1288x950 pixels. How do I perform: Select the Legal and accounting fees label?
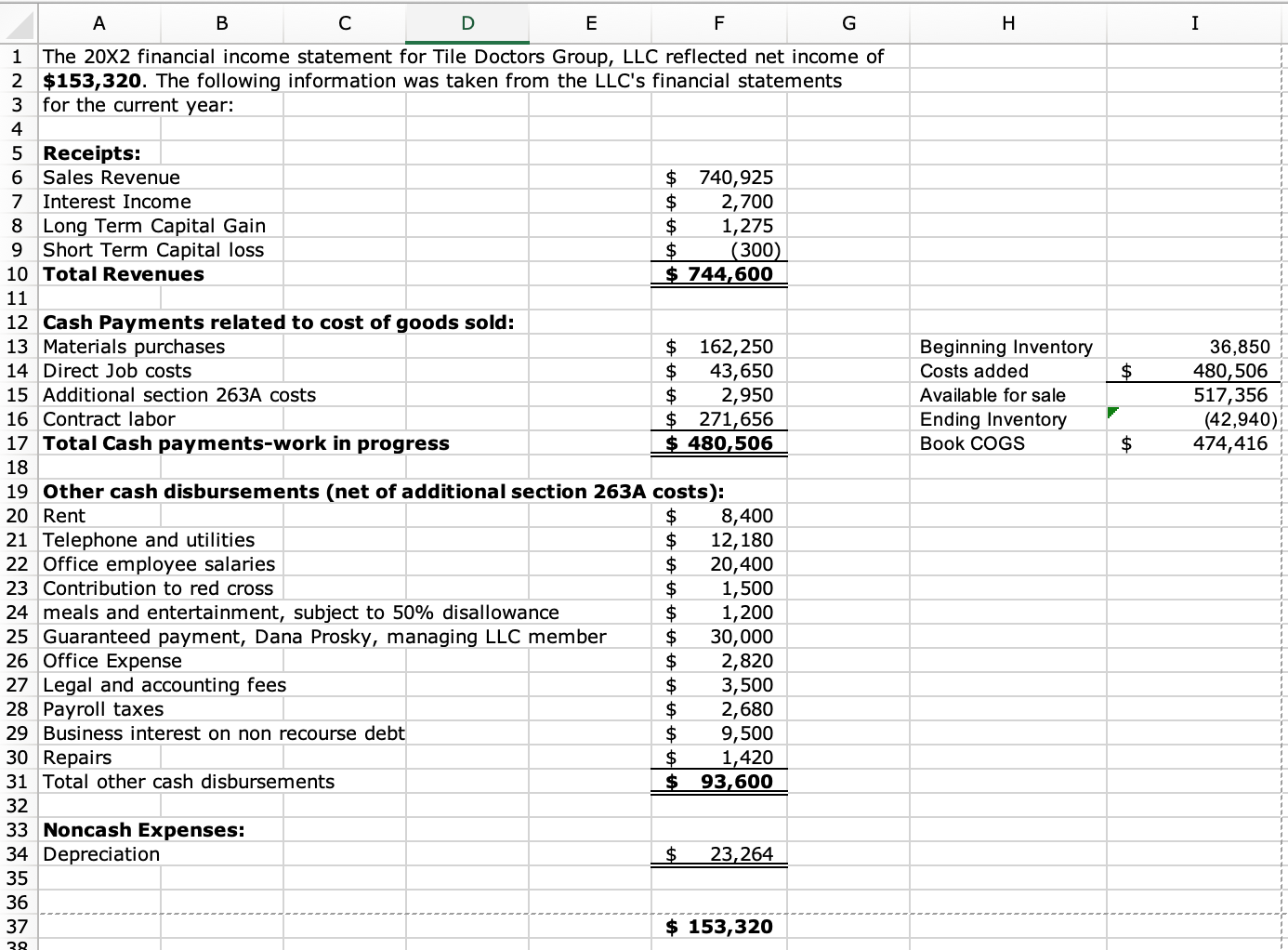[164, 685]
